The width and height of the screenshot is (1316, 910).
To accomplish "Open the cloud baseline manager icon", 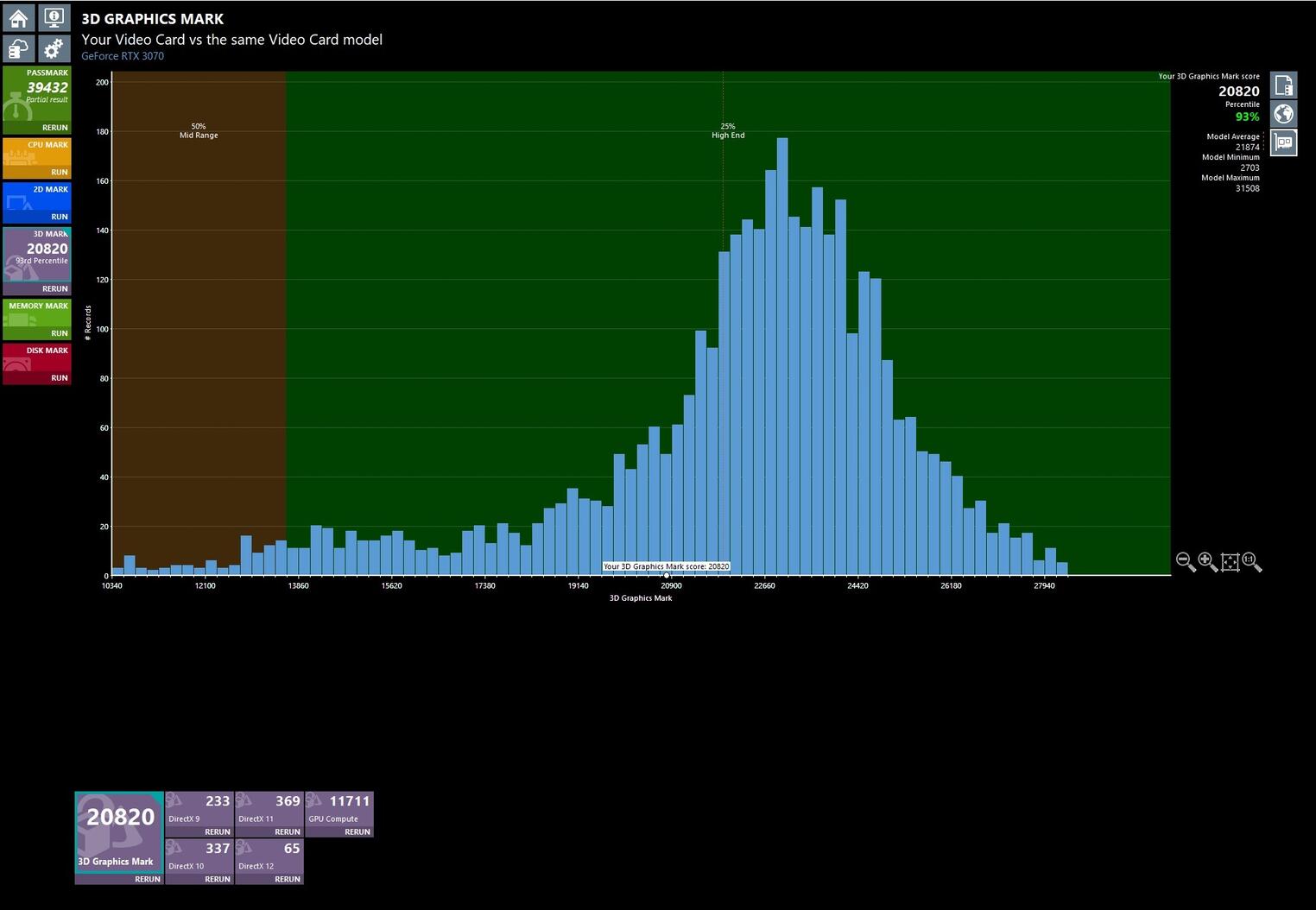I will tap(18, 49).
